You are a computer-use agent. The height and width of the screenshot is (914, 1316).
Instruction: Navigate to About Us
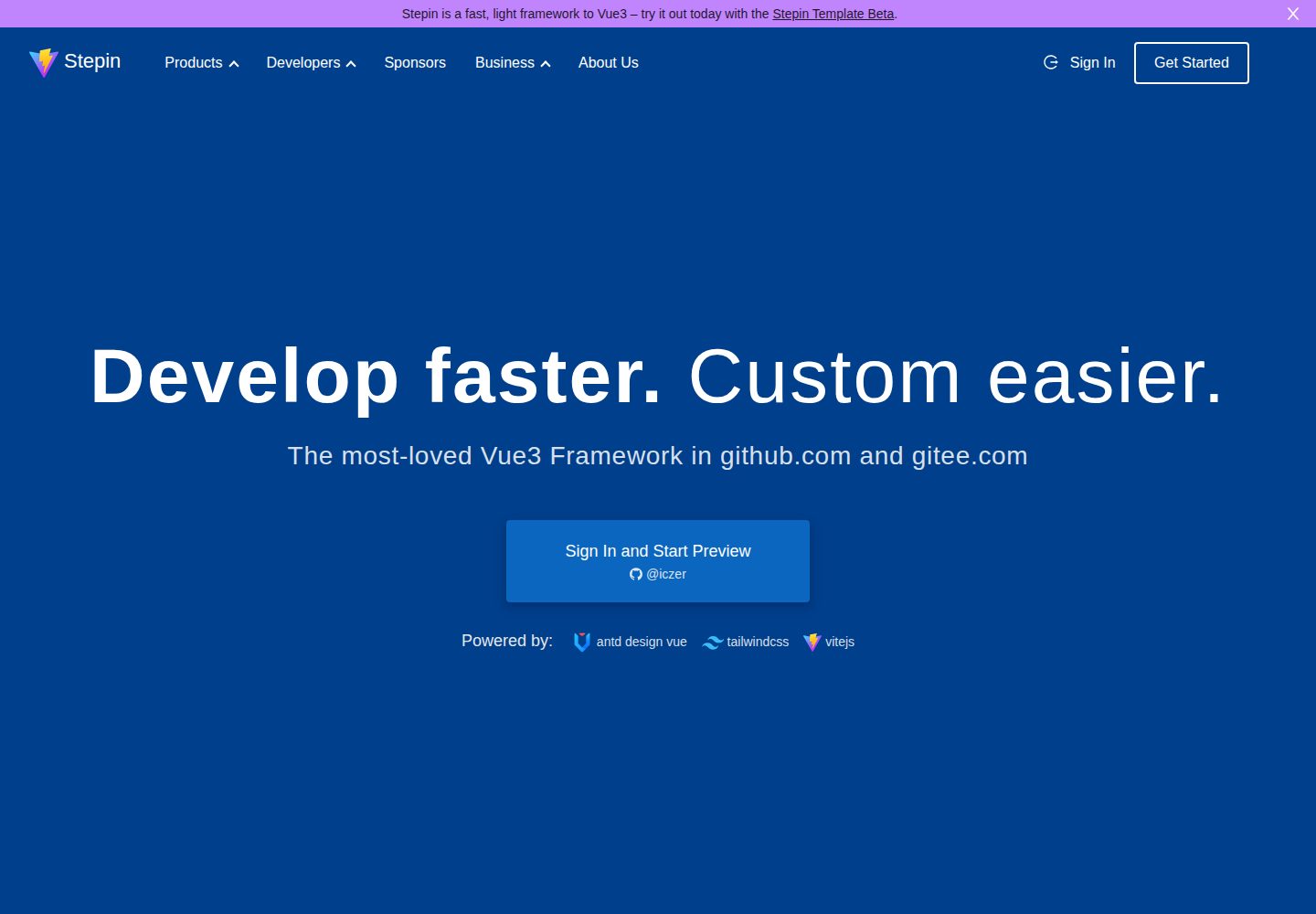click(x=609, y=62)
